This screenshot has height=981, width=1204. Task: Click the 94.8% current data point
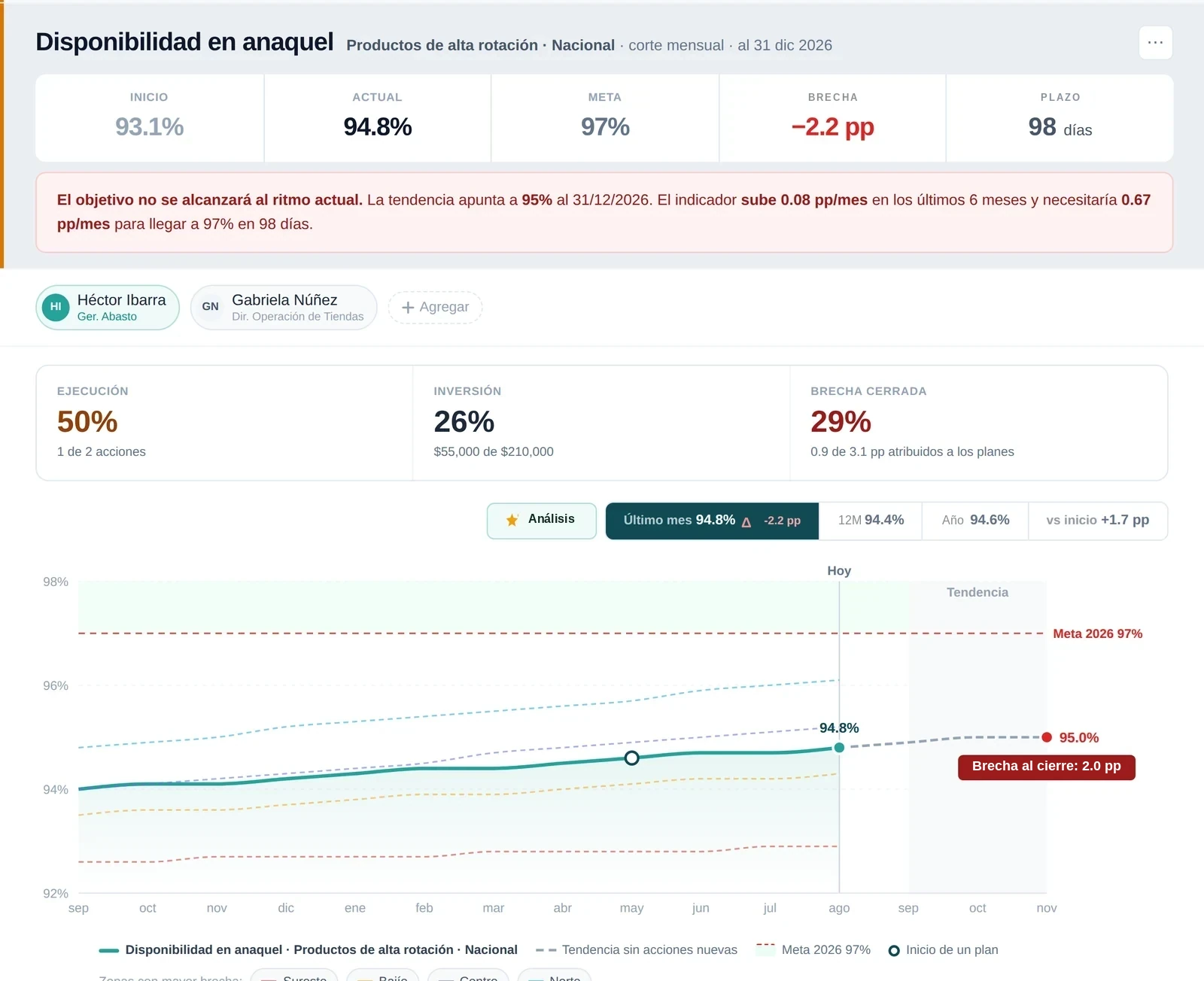(x=839, y=747)
